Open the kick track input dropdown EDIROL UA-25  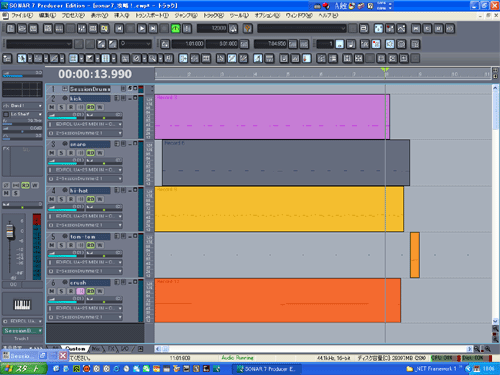85,124
